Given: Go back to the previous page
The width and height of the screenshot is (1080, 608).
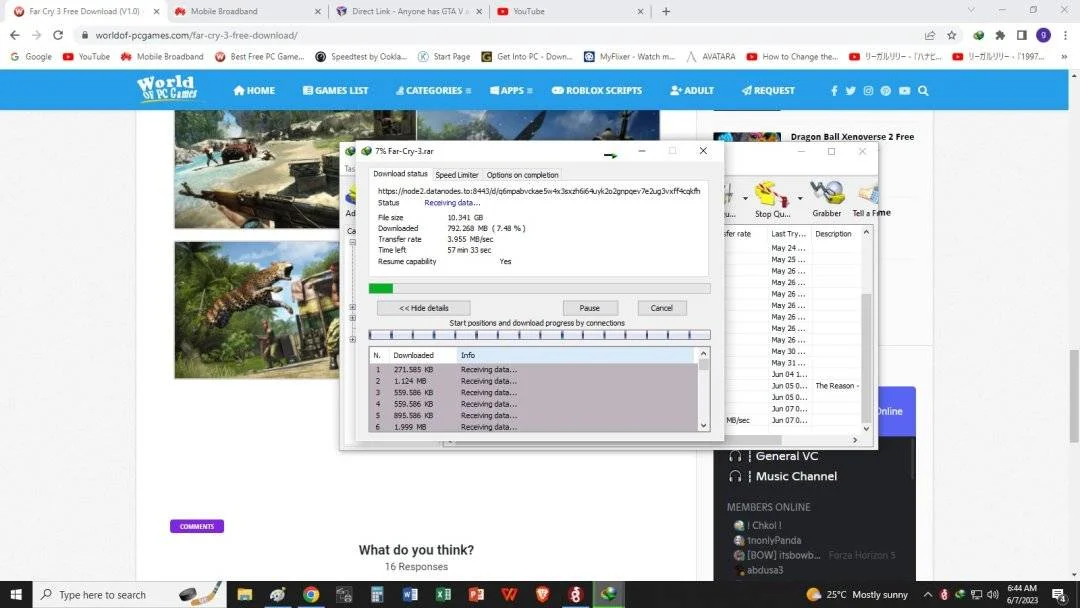Looking at the screenshot, I should pyautogui.click(x=15, y=35).
